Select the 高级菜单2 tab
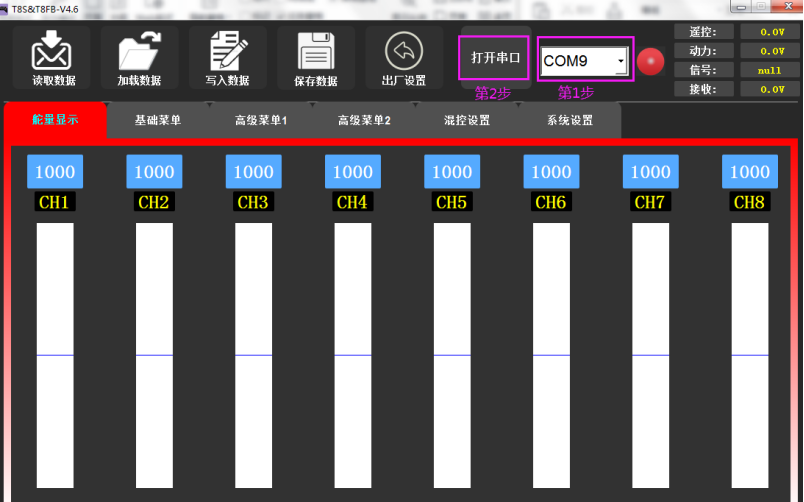Screen dimensions: 804x502 click(363, 120)
